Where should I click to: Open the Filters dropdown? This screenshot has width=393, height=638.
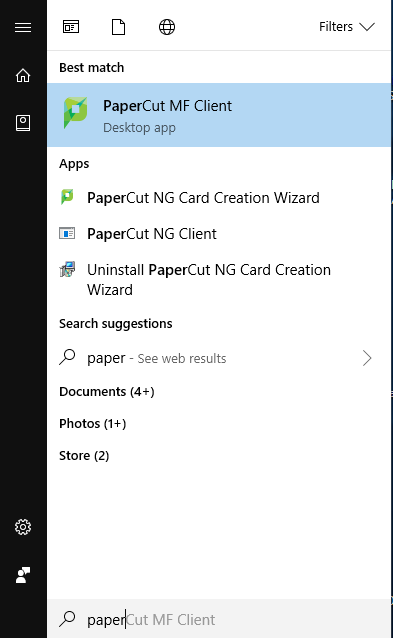coord(347,27)
